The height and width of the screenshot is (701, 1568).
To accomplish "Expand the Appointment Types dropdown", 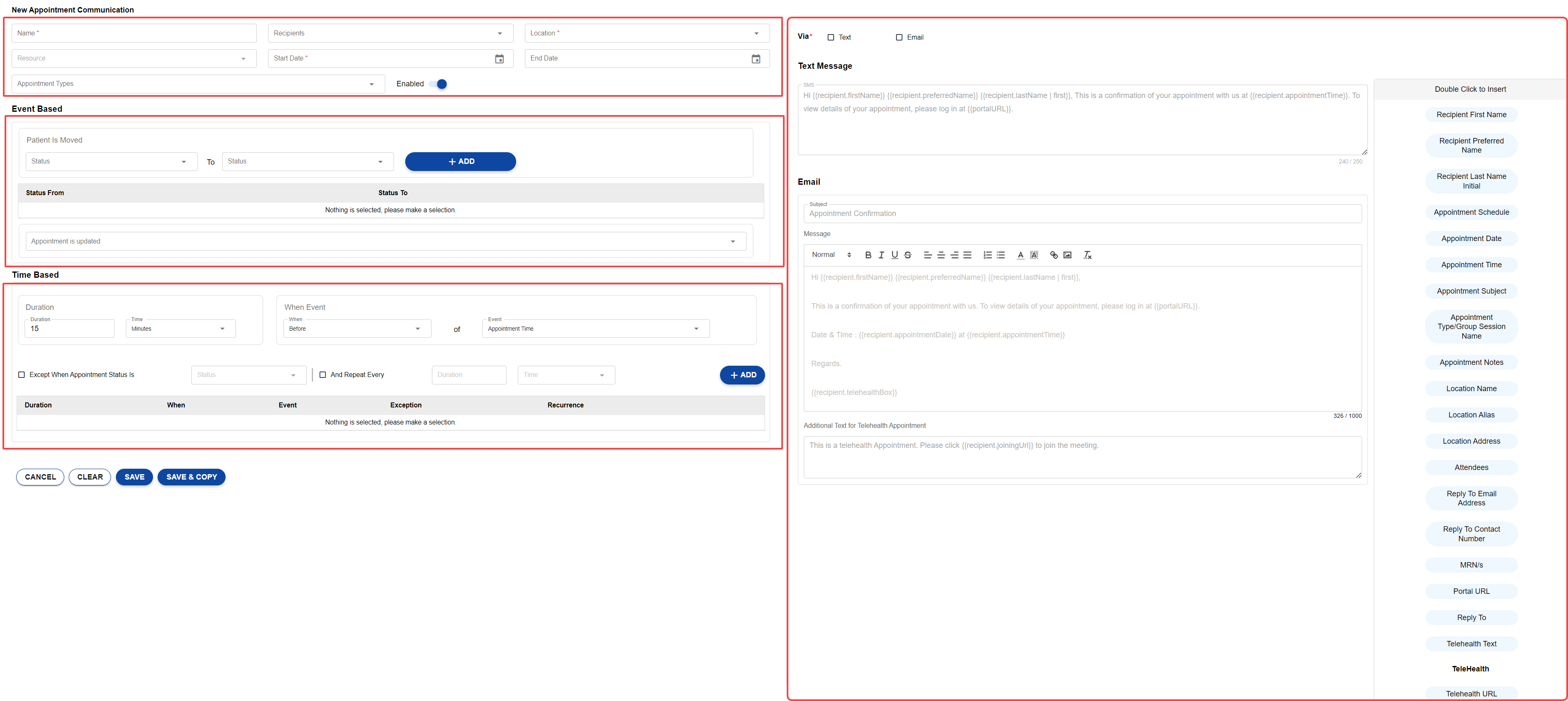I will [x=198, y=84].
